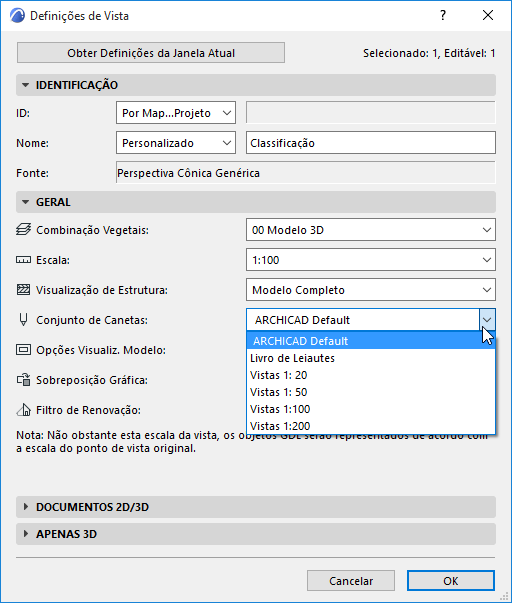This screenshot has height=603, width=512.
Task: Click Obter Definições da Janela Atual
Action: [x=151, y=53]
